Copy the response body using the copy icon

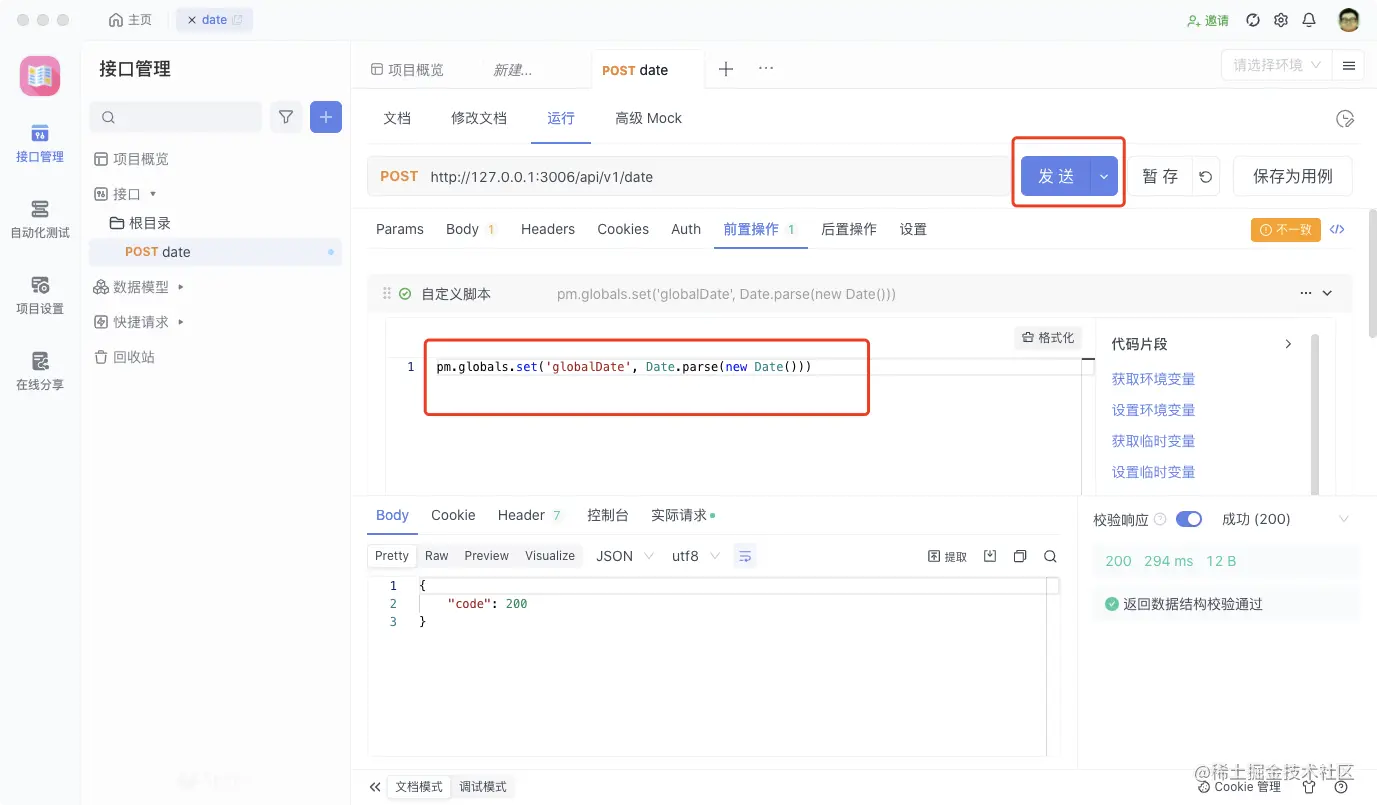pos(1019,556)
